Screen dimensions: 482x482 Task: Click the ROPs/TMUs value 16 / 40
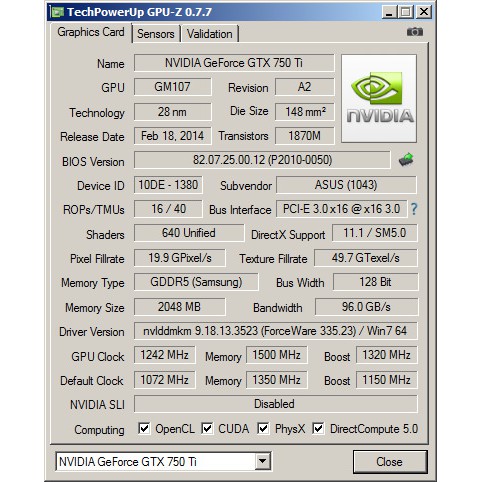click(168, 209)
